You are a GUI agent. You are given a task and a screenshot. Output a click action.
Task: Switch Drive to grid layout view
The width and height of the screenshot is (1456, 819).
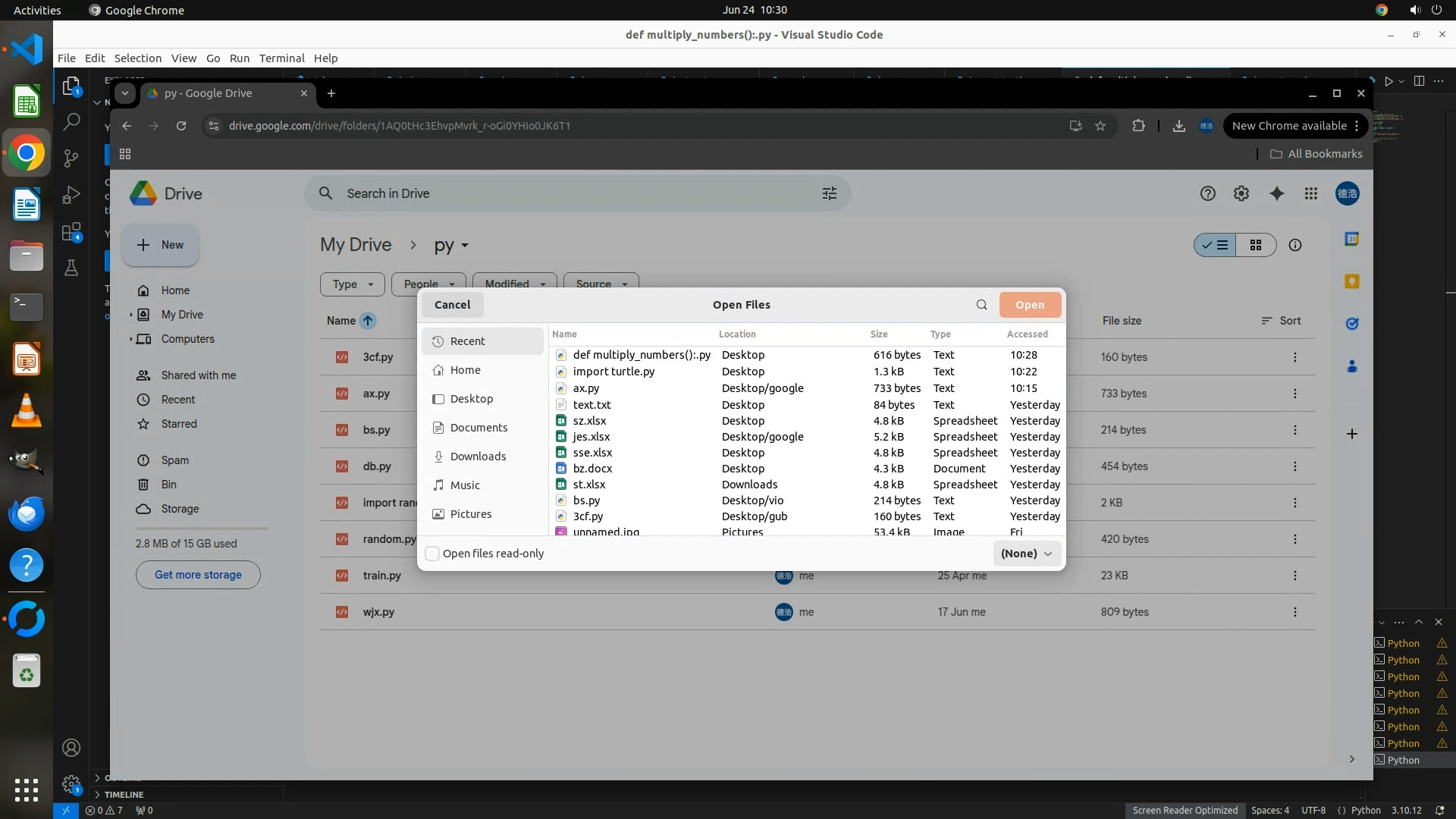click(1256, 245)
